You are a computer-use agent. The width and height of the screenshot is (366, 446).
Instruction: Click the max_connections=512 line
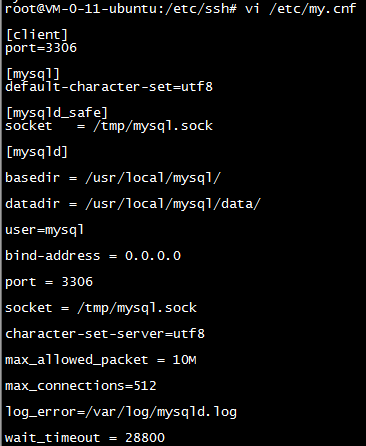pos(81,386)
